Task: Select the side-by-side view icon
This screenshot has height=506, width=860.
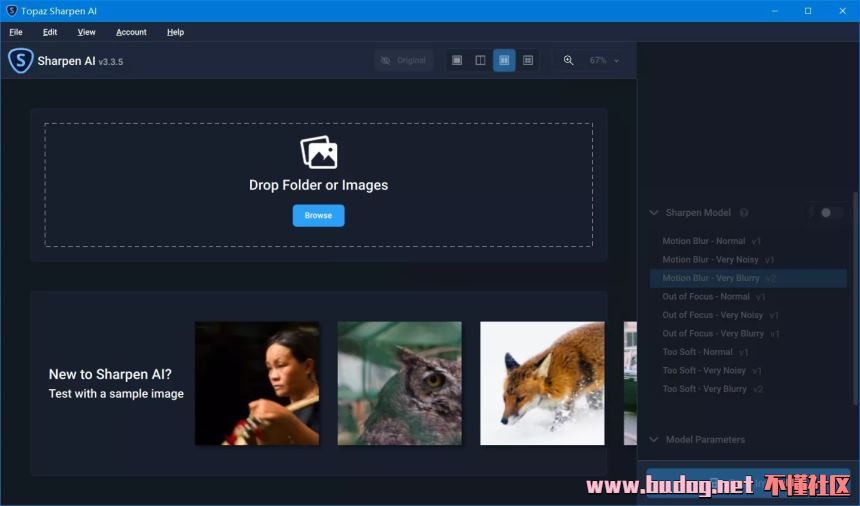Action: (504, 60)
